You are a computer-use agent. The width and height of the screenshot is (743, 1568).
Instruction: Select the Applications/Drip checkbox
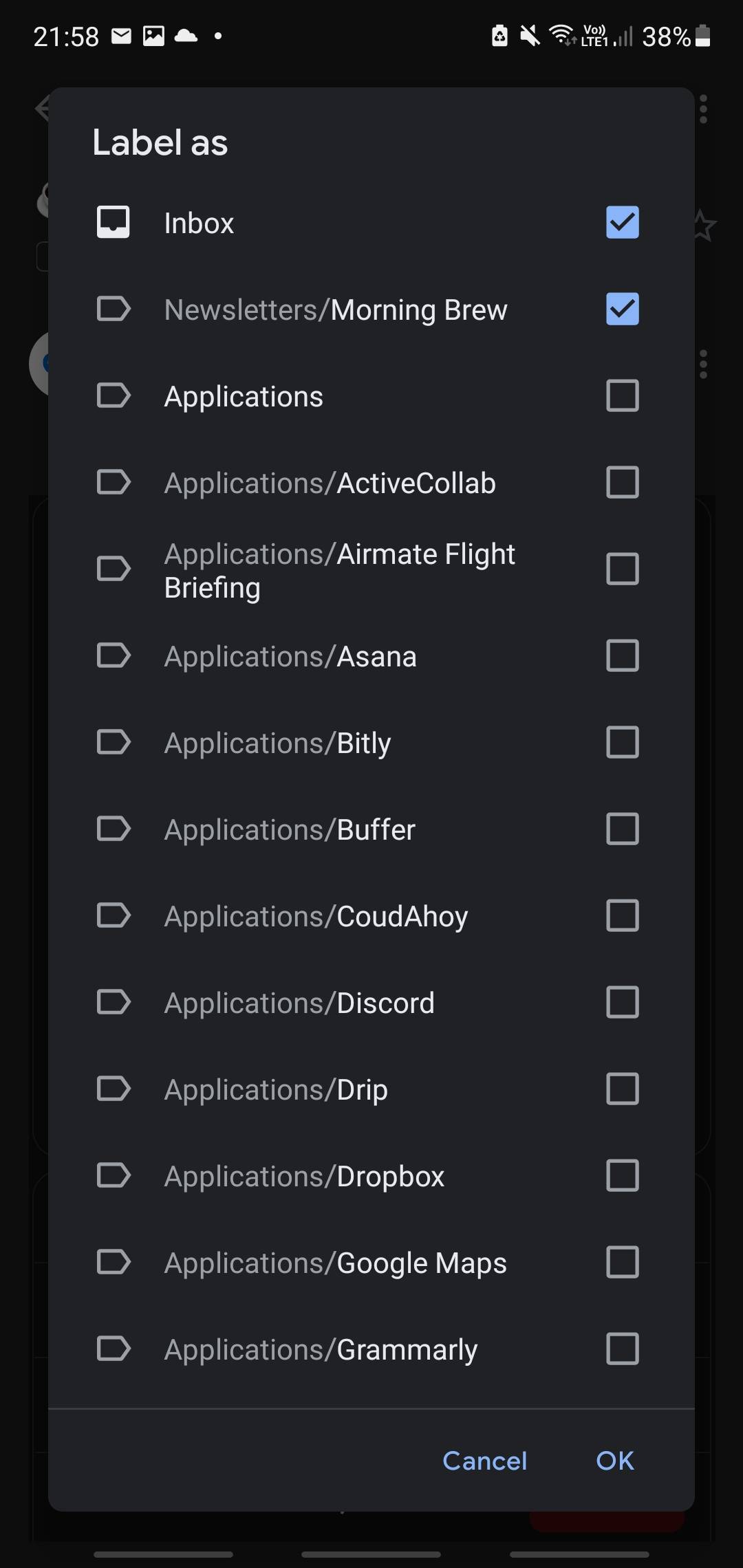(622, 1089)
